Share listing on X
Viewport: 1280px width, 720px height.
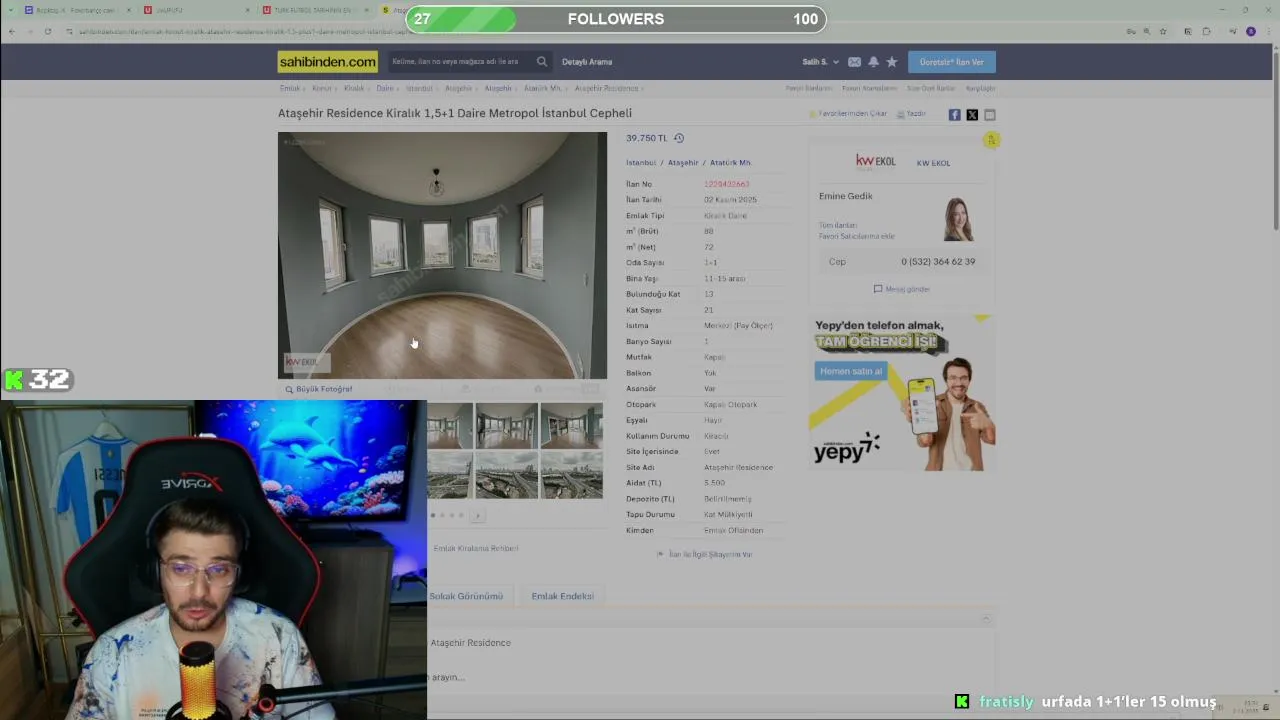click(x=972, y=115)
